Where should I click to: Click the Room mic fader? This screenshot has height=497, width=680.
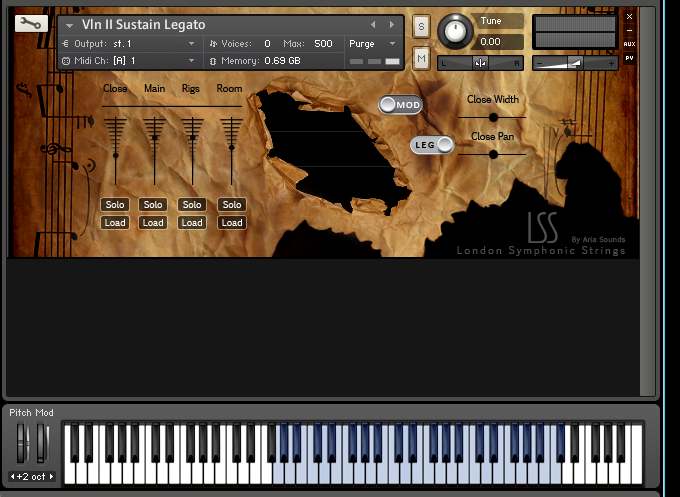(232, 148)
